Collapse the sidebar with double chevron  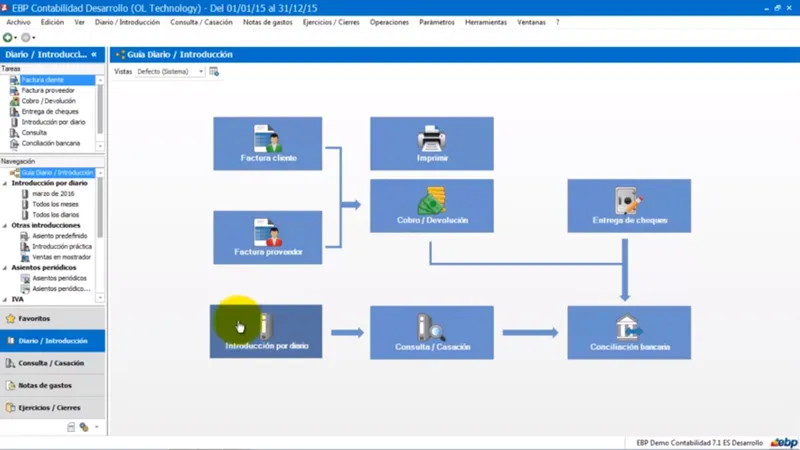pos(94,54)
